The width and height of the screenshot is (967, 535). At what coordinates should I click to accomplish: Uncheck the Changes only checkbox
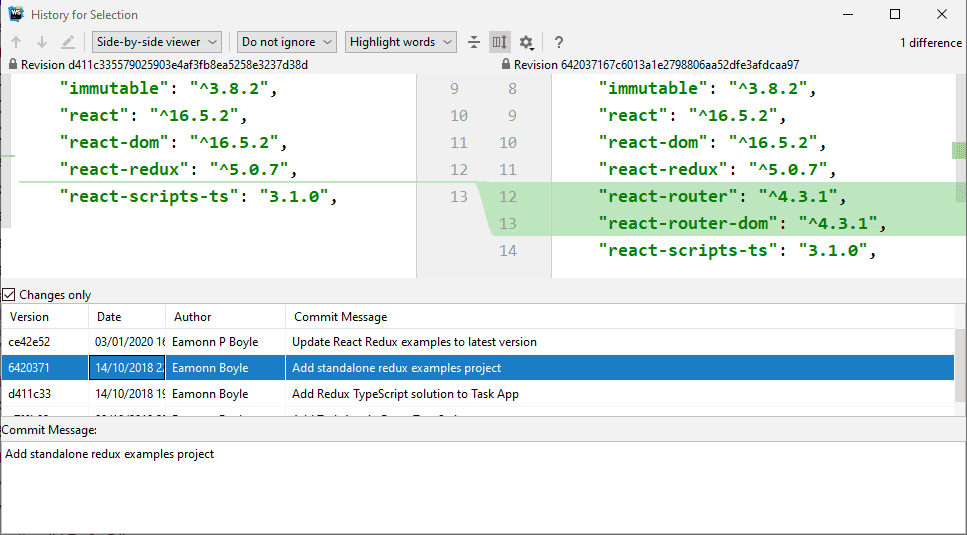(x=9, y=295)
